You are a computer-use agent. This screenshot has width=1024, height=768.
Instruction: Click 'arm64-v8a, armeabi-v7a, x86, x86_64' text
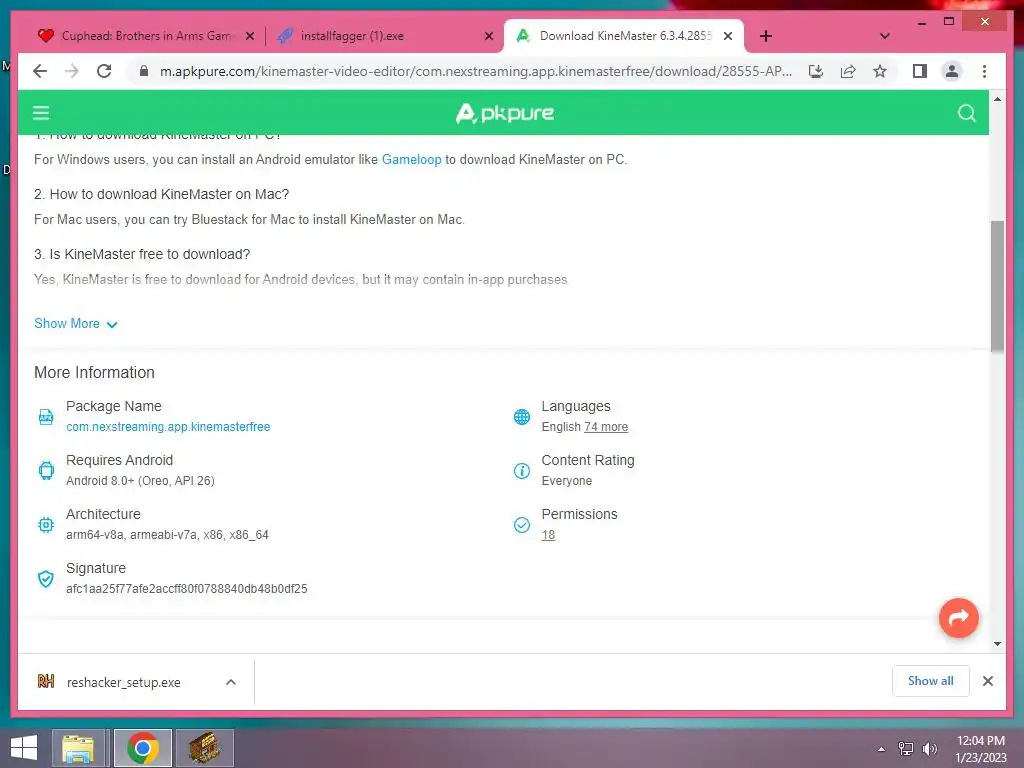point(167,535)
